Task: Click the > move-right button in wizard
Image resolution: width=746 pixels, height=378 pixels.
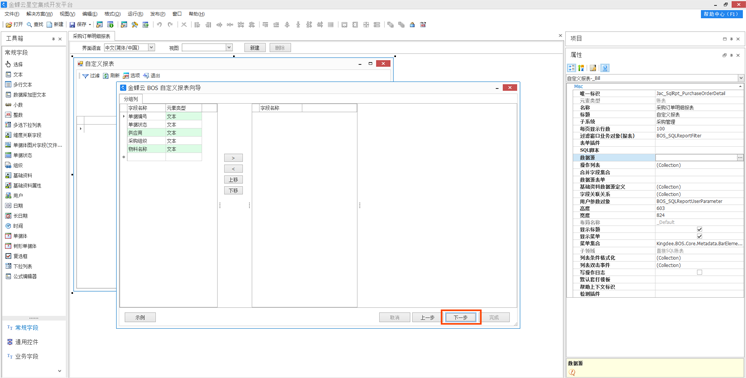Action: (x=233, y=157)
